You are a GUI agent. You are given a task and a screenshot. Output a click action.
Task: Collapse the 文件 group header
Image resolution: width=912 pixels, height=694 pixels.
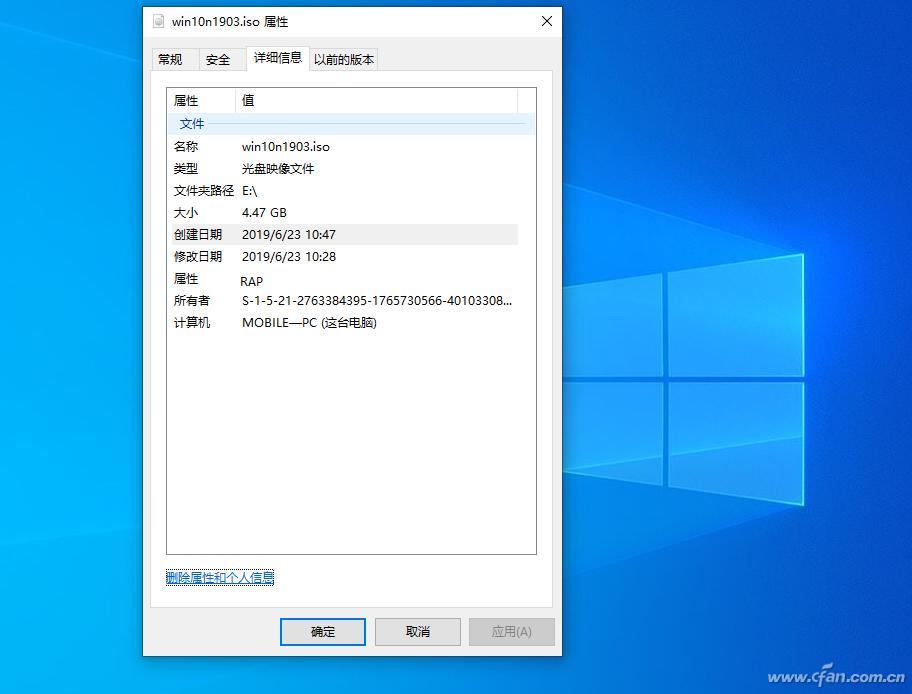pos(192,124)
